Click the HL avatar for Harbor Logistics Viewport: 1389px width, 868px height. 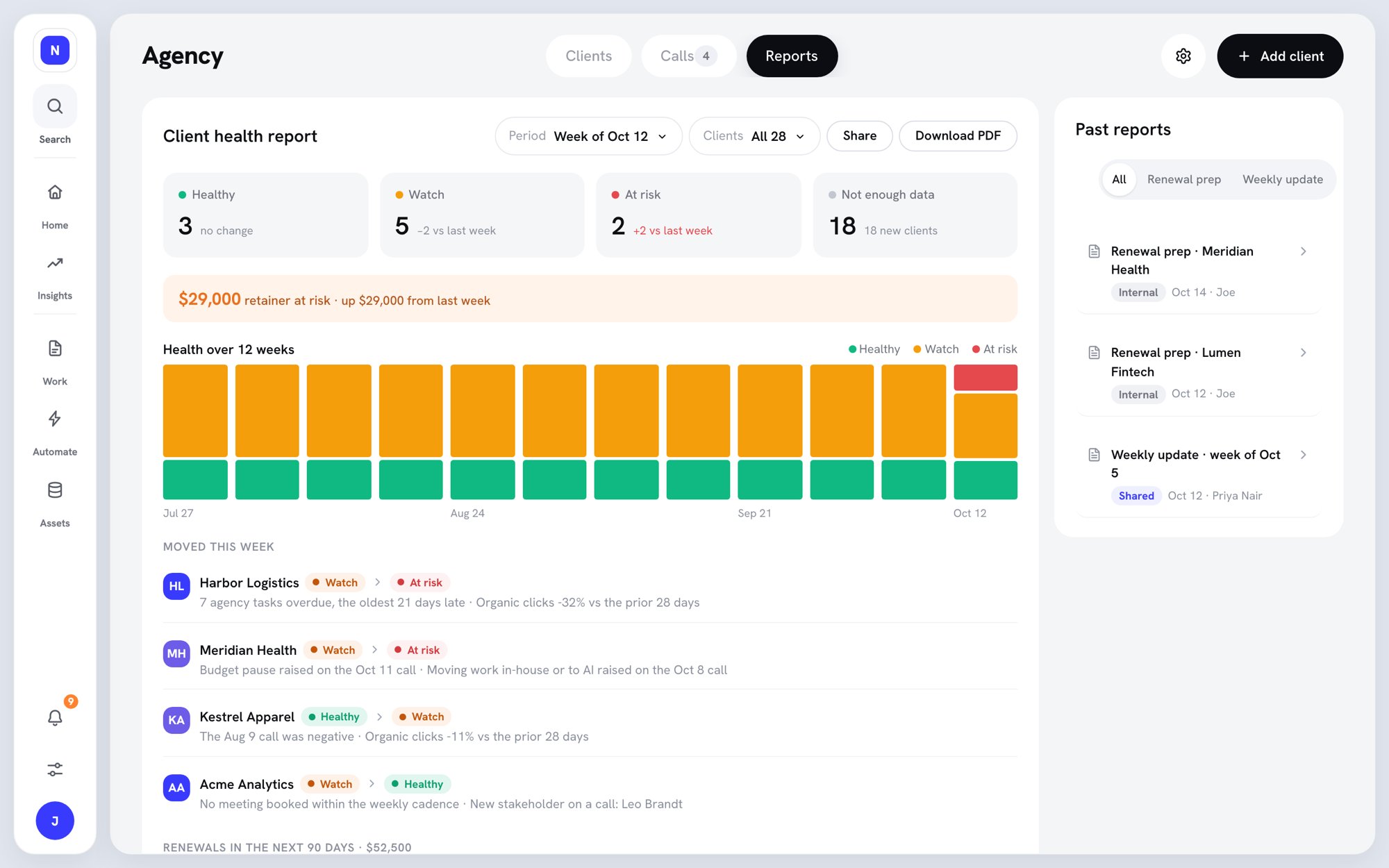pyautogui.click(x=176, y=586)
